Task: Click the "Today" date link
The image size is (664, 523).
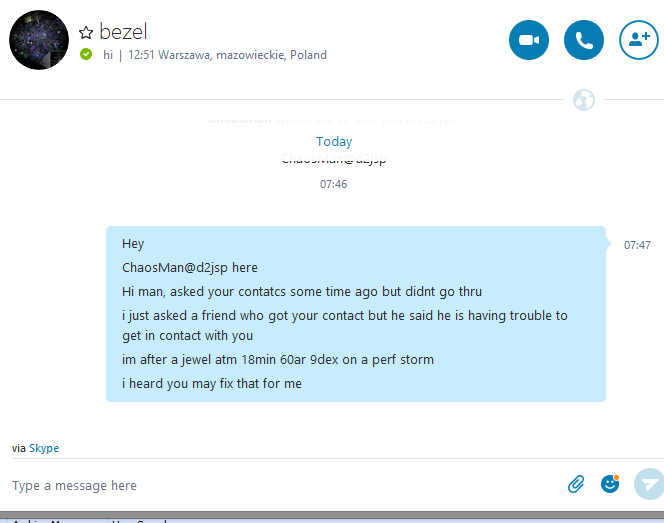Action: click(334, 142)
